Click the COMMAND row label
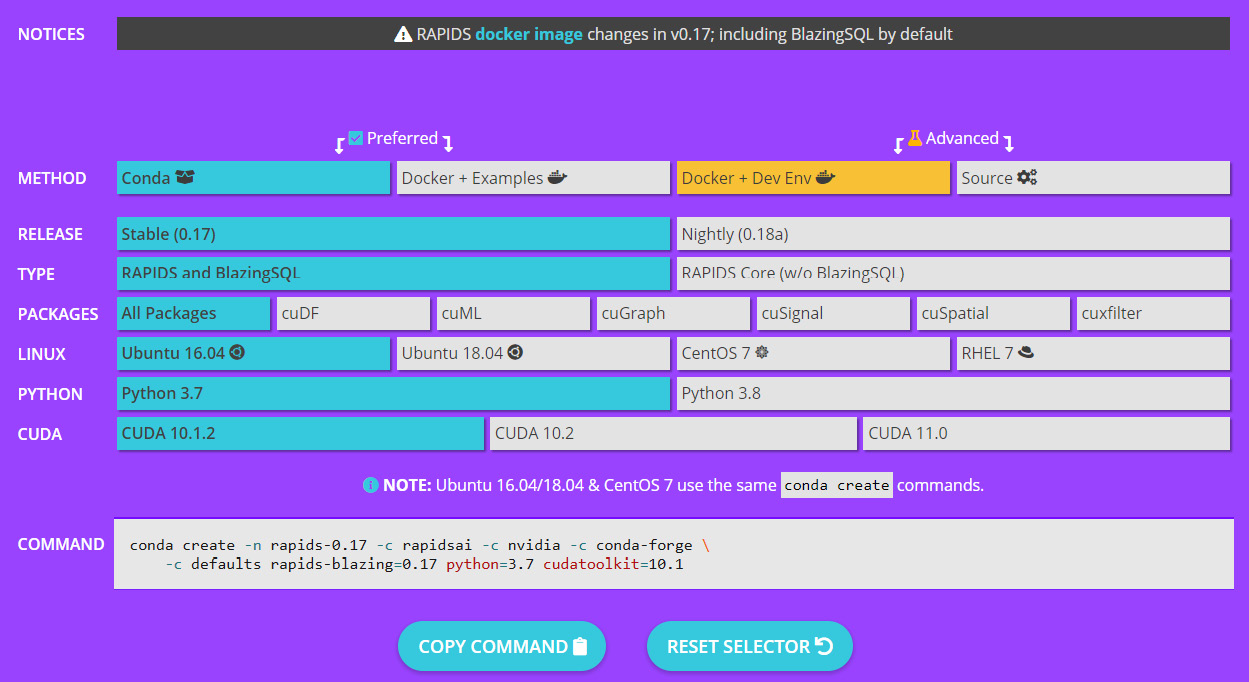 61,544
